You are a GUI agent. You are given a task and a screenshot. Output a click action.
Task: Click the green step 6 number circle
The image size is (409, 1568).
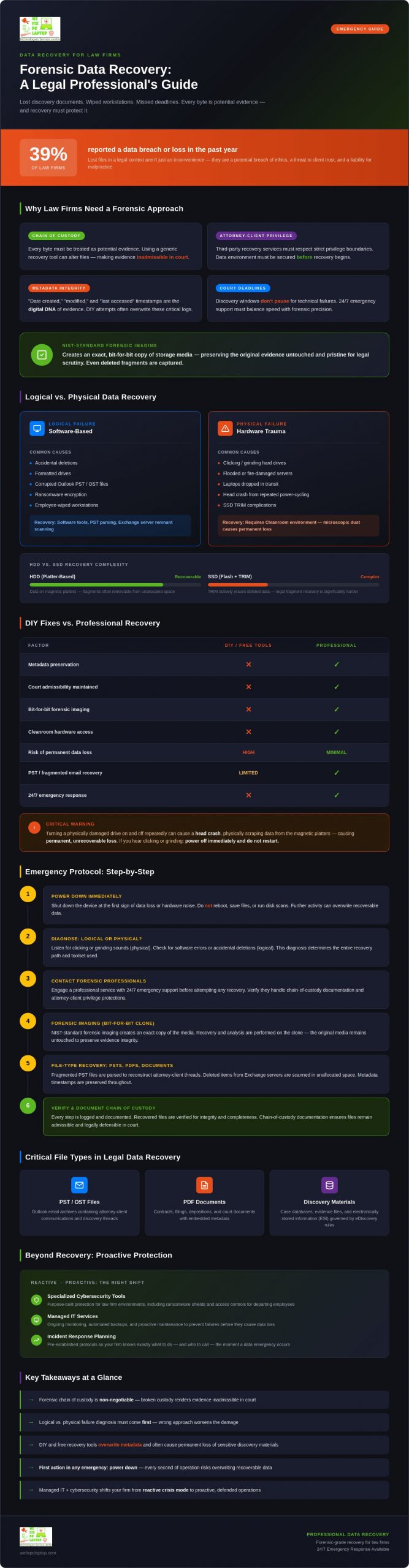28,1106
